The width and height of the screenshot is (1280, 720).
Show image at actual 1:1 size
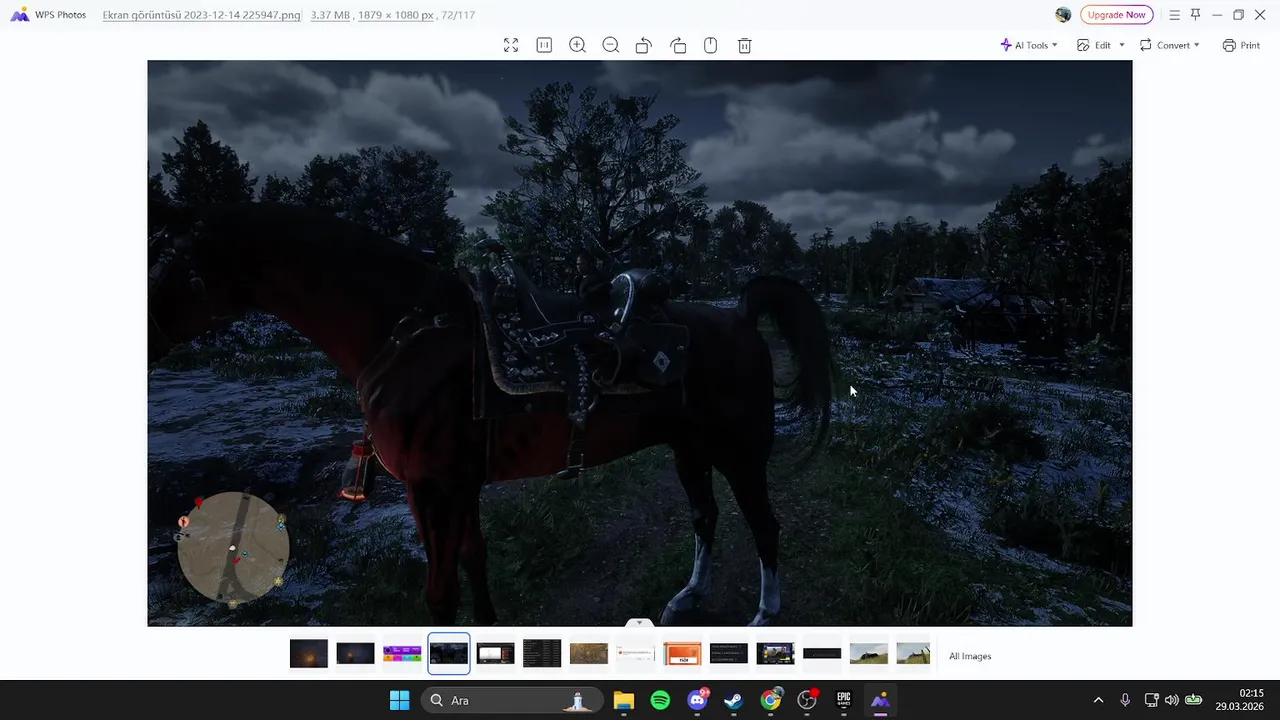[x=544, y=45]
